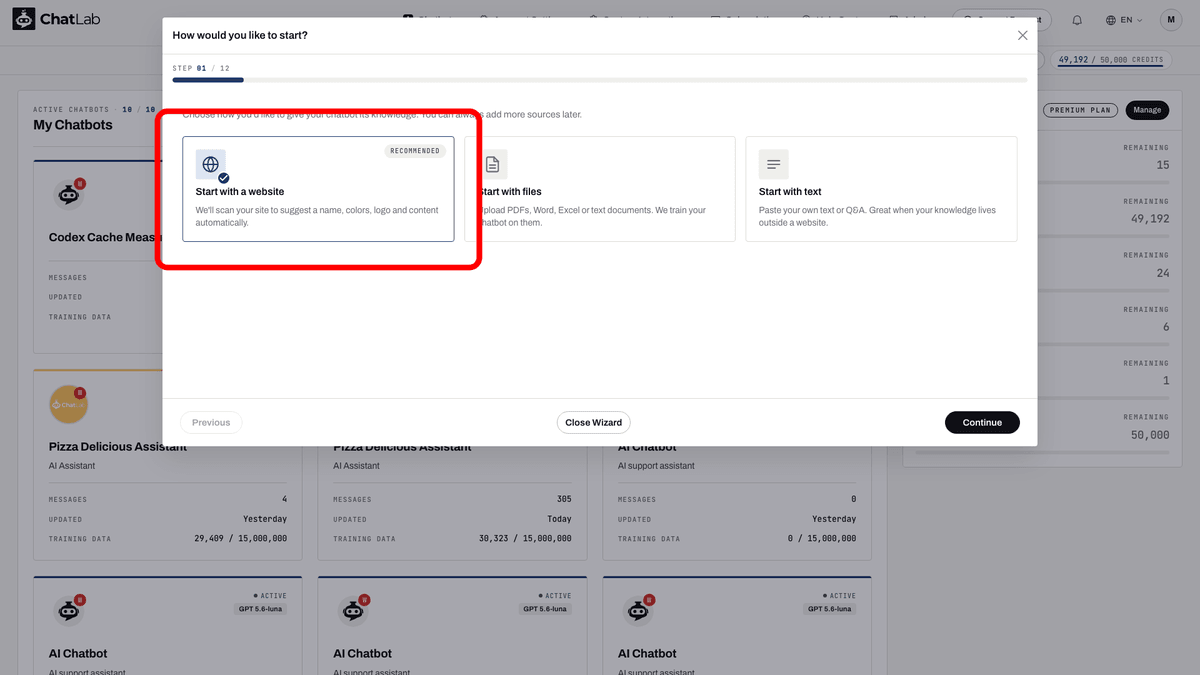The height and width of the screenshot is (675, 1200).
Task: Click the STEP 01 / 12 label
Action: (x=201, y=68)
